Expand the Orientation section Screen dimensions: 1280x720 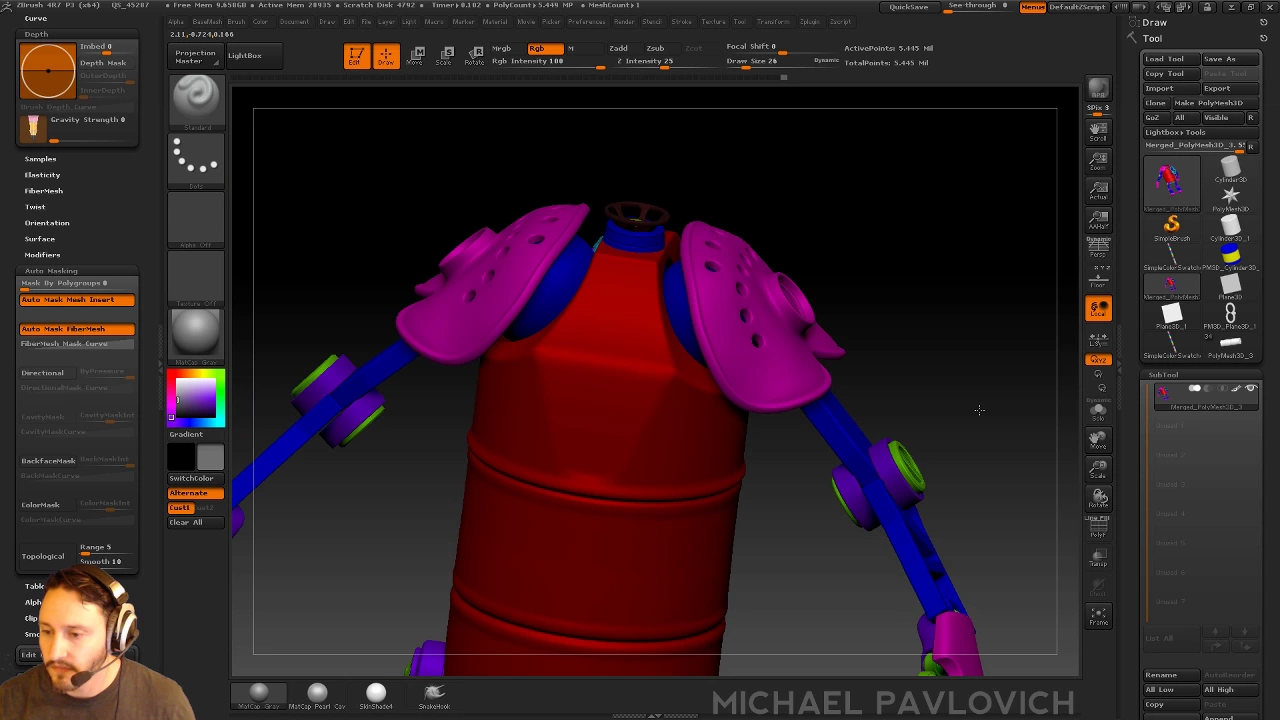[47, 223]
